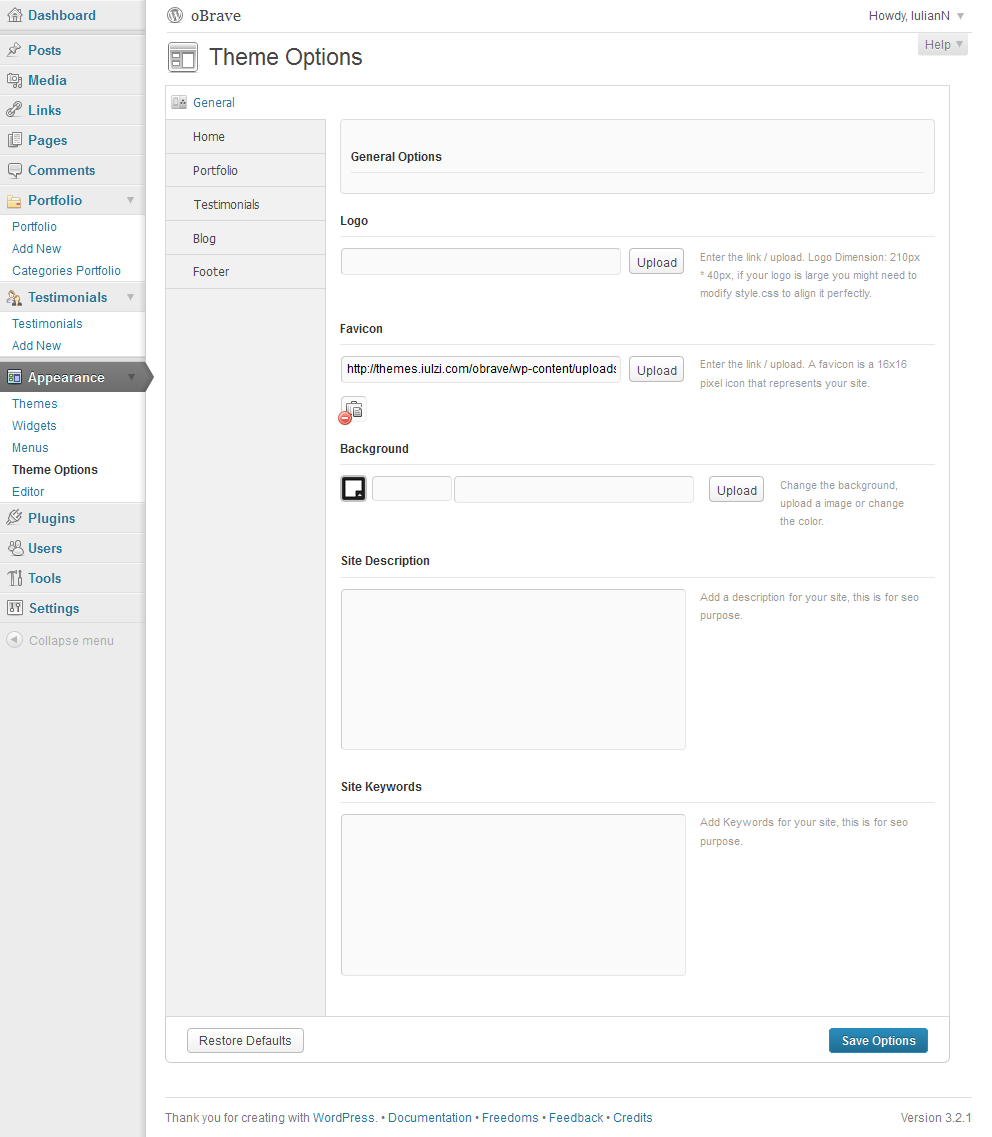Click into the Site Description textarea

(513, 669)
